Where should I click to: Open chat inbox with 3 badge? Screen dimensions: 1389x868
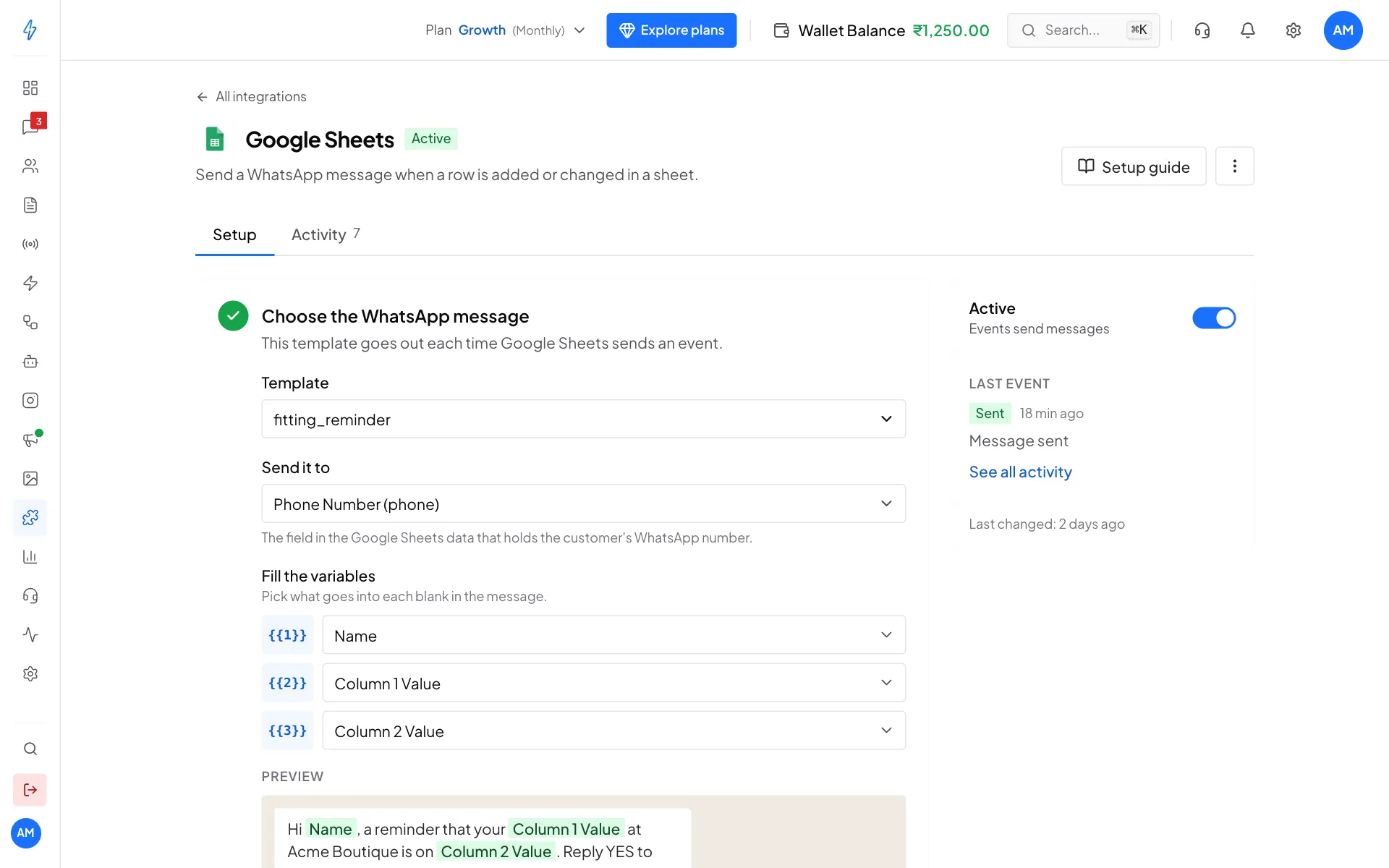[30, 127]
